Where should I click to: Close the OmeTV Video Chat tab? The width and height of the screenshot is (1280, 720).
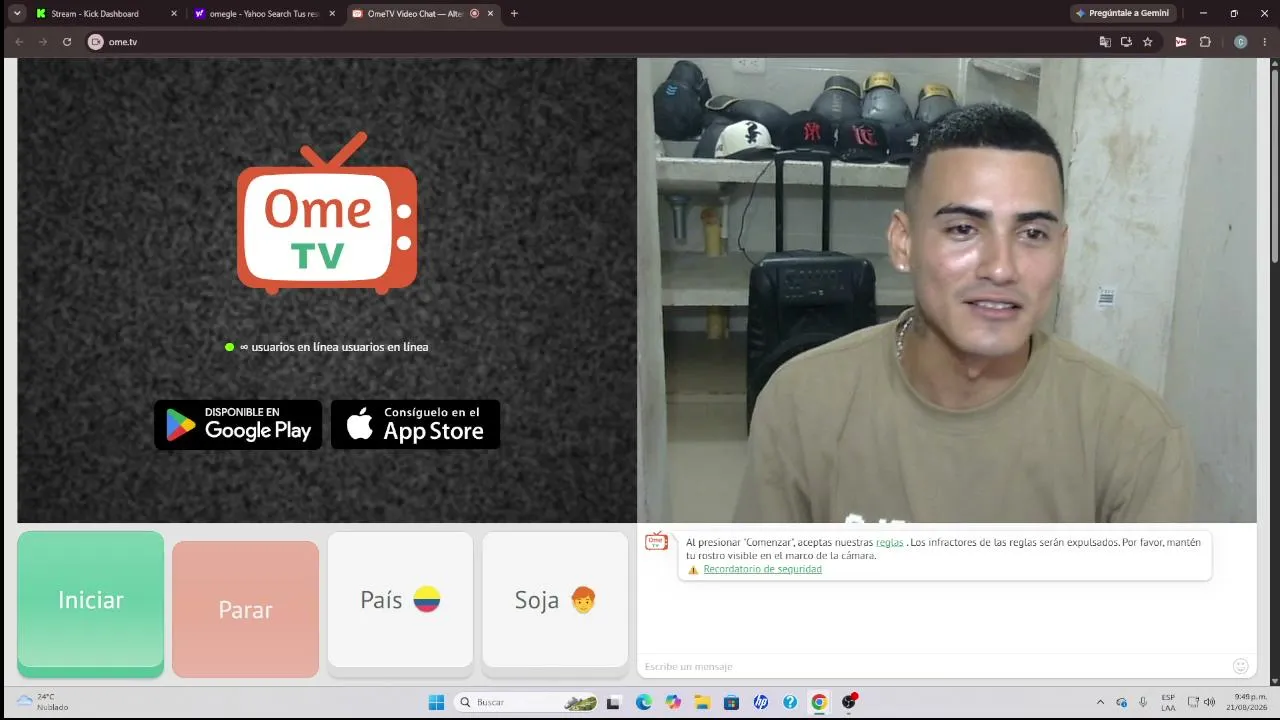[490, 14]
